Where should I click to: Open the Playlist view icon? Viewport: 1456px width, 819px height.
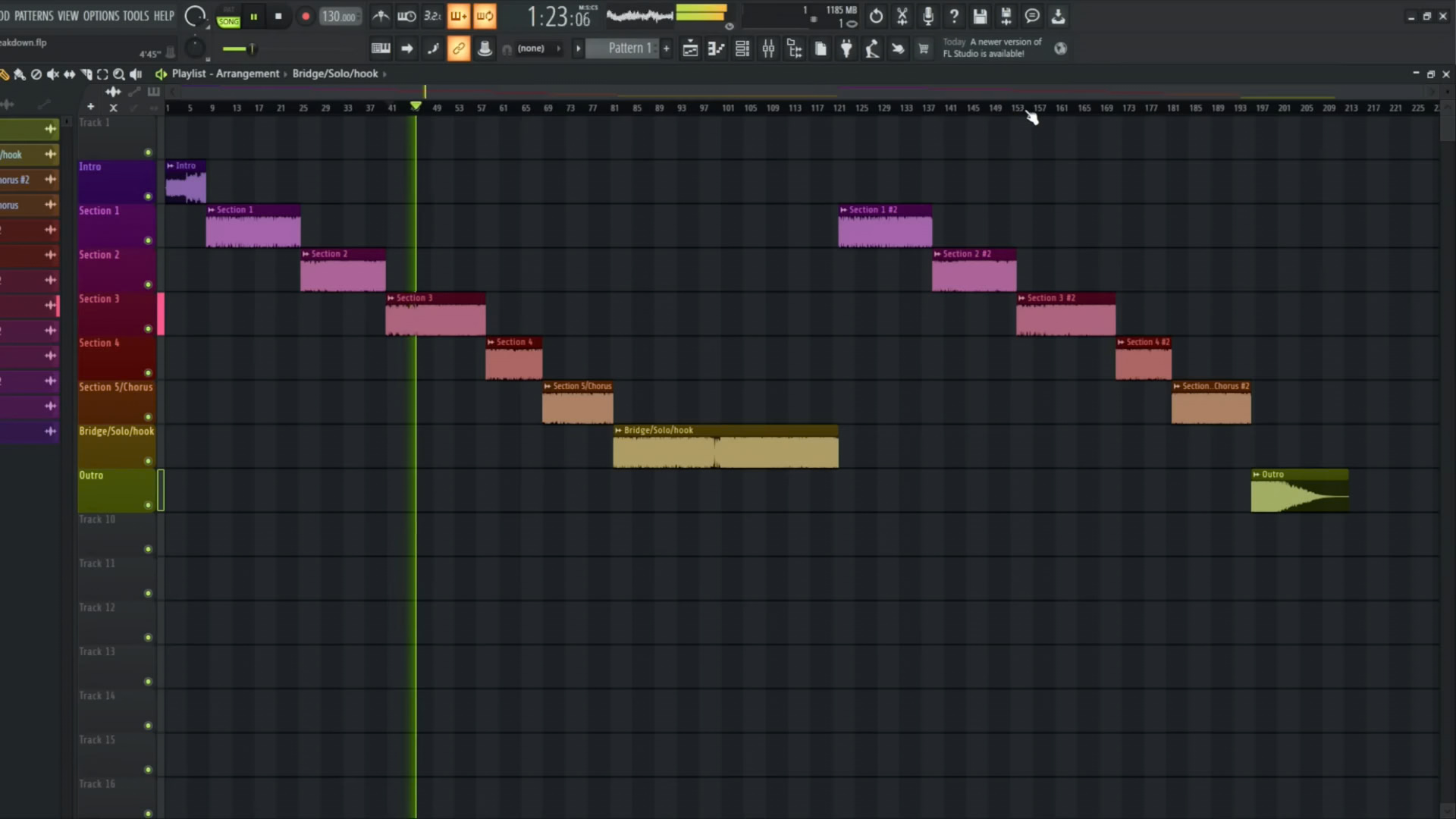(x=690, y=49)
